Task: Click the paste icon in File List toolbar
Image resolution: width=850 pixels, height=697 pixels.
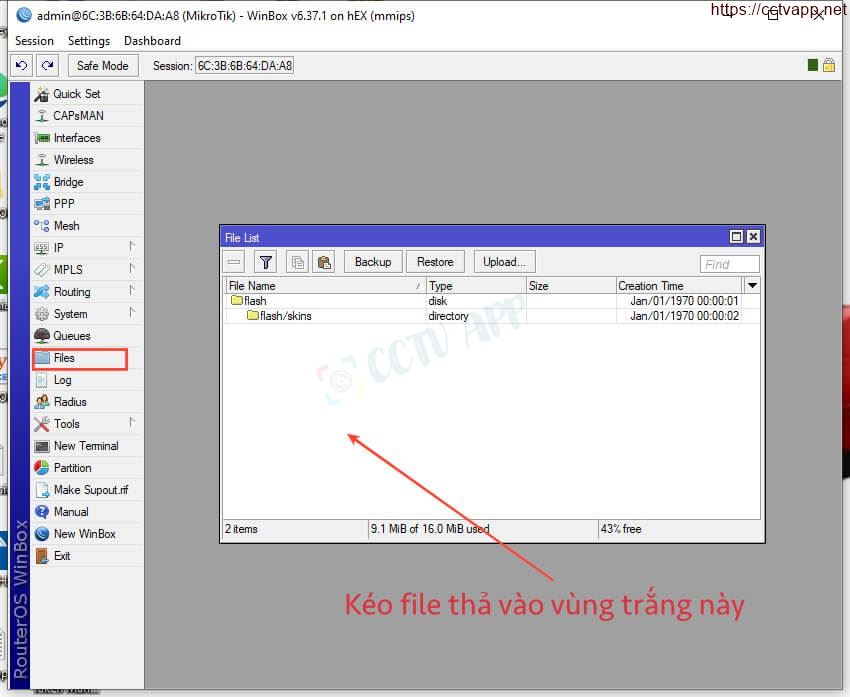Action: pyautogui.click(x=323, y=262)
